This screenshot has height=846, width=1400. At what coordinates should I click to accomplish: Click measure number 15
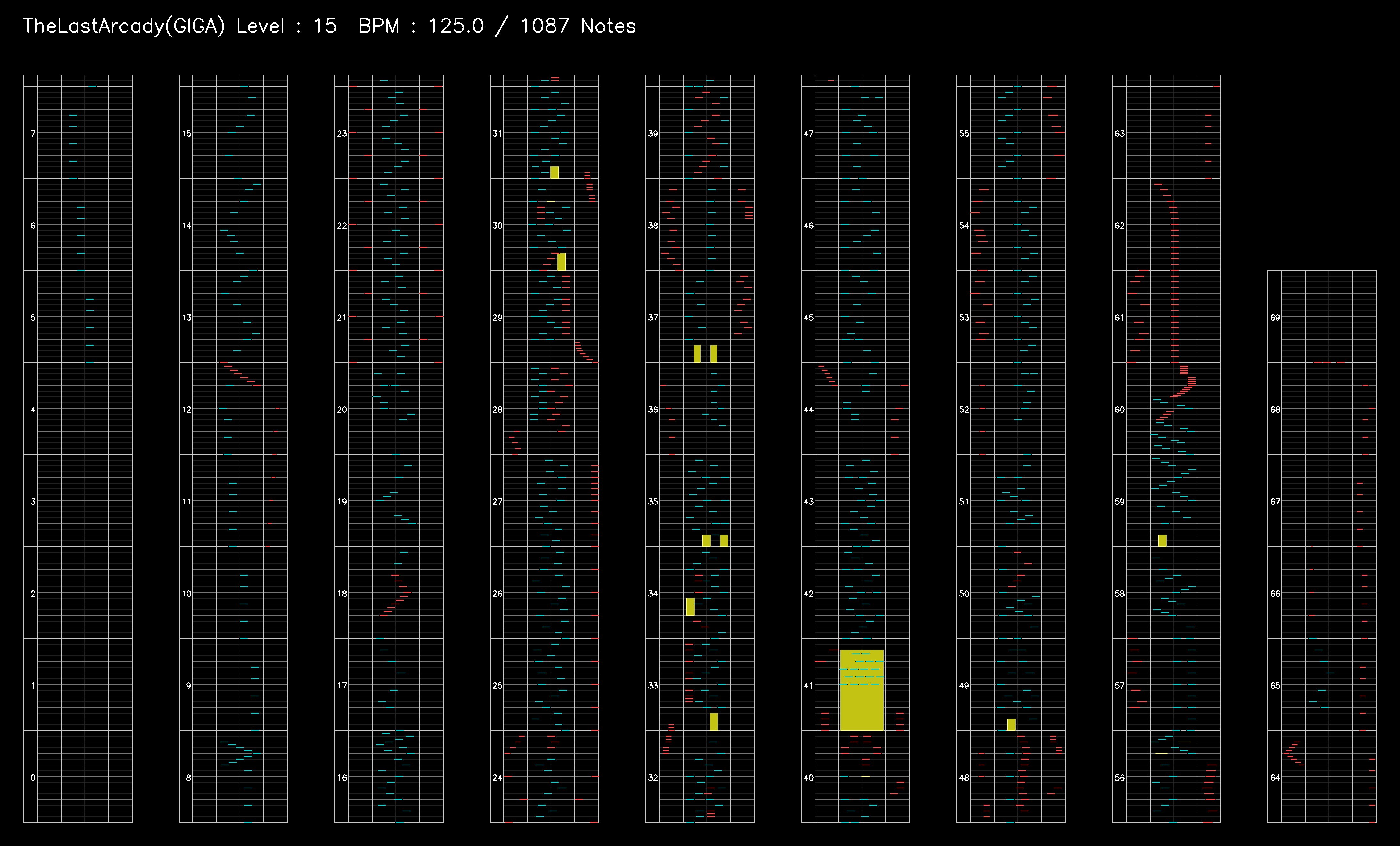tap(186, 134)
